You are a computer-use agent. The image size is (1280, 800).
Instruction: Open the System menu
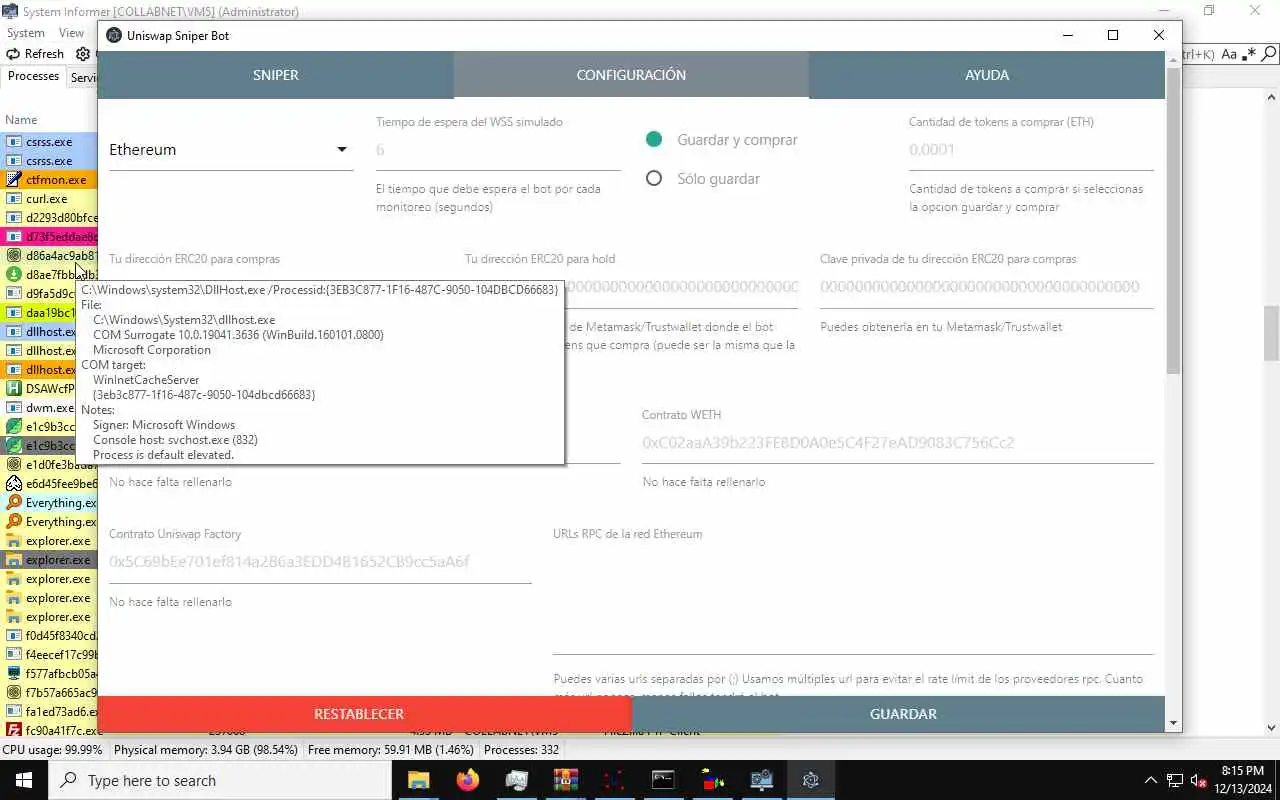click(26, 33)
